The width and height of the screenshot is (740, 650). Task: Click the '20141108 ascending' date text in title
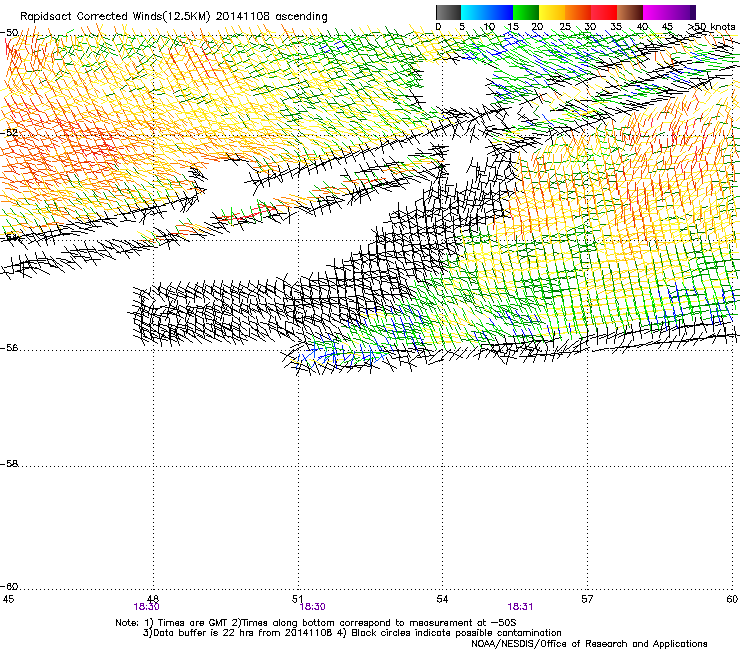click(271, 17)
